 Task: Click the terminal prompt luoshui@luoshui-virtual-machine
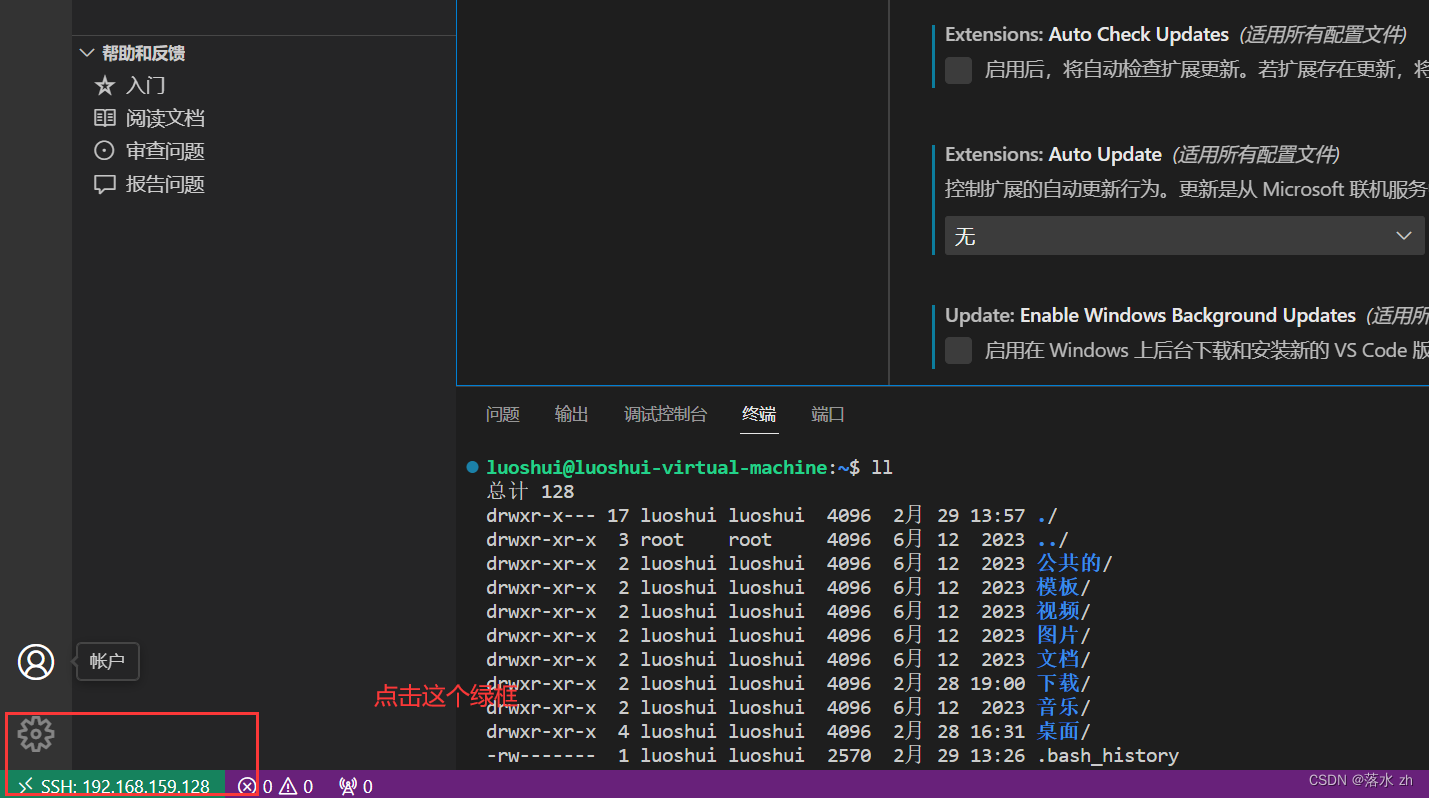658,467
